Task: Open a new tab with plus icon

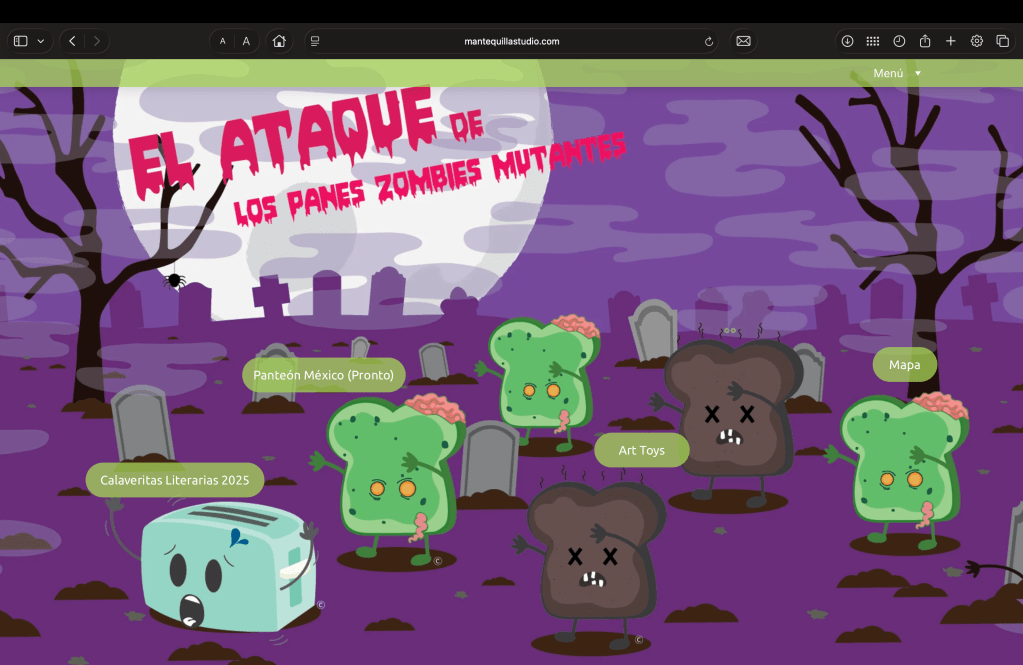Action: point(951,41)
